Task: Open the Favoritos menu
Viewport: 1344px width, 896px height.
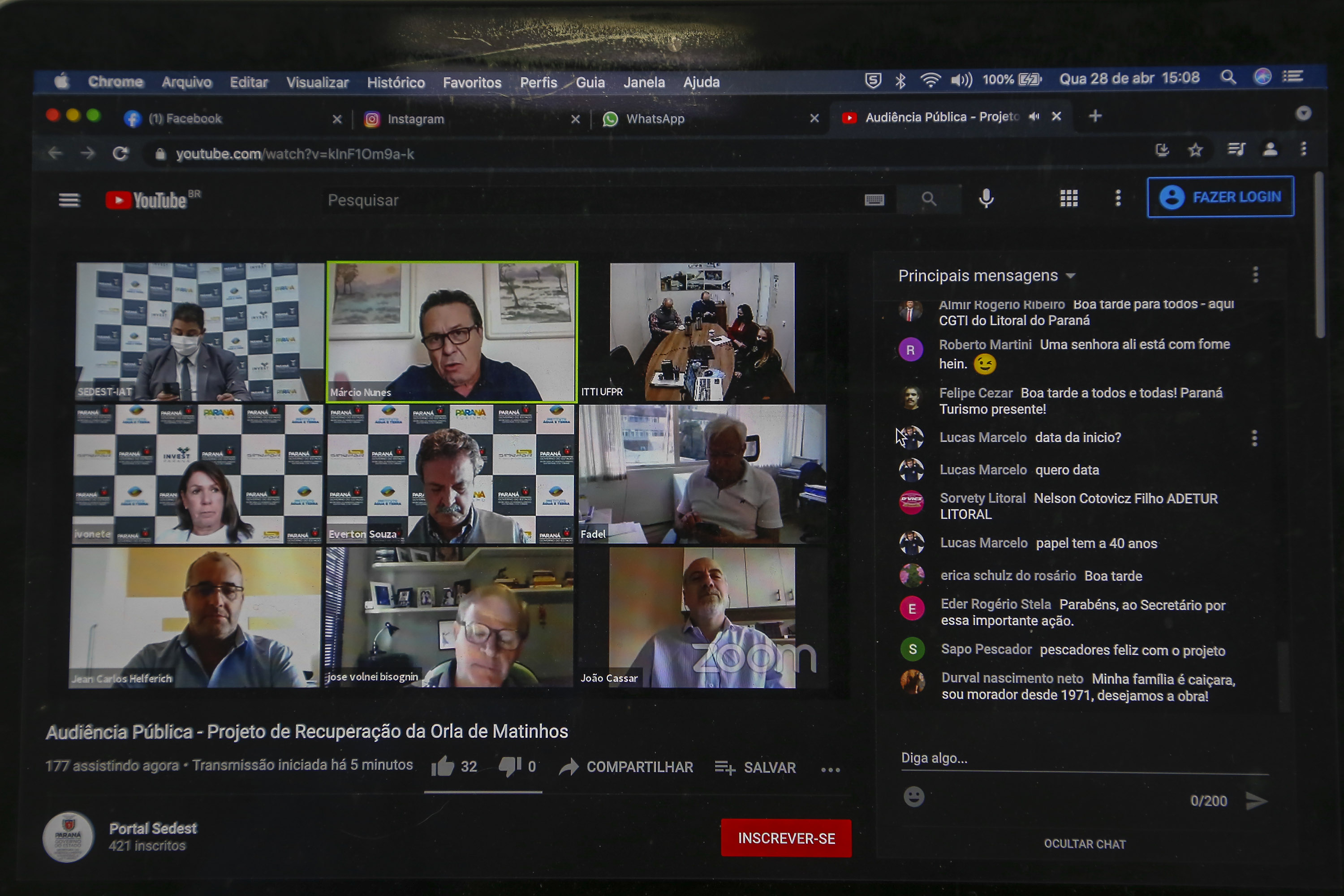Action: (471, 82)
